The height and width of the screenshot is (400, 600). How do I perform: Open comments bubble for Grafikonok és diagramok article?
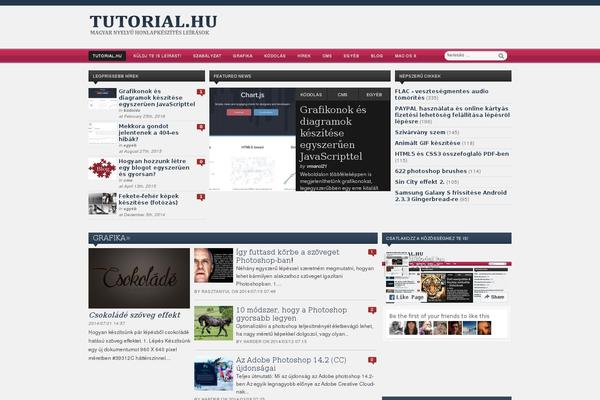pos(201,92)
